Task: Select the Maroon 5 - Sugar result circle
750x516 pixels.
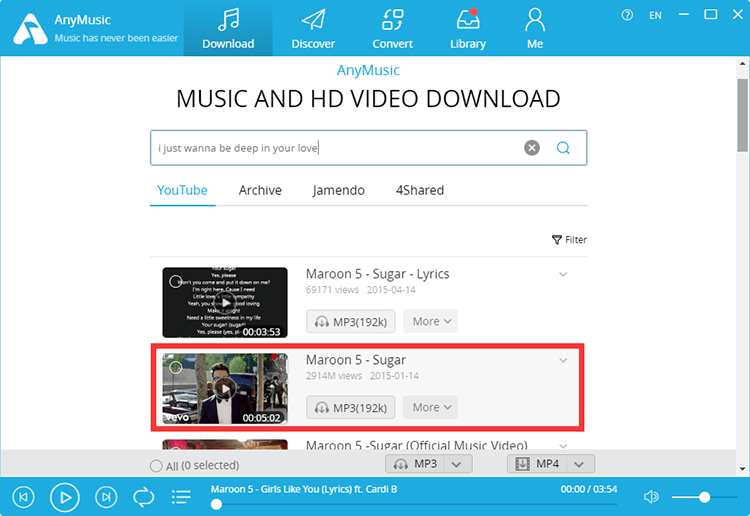Action: pos(176,367)
